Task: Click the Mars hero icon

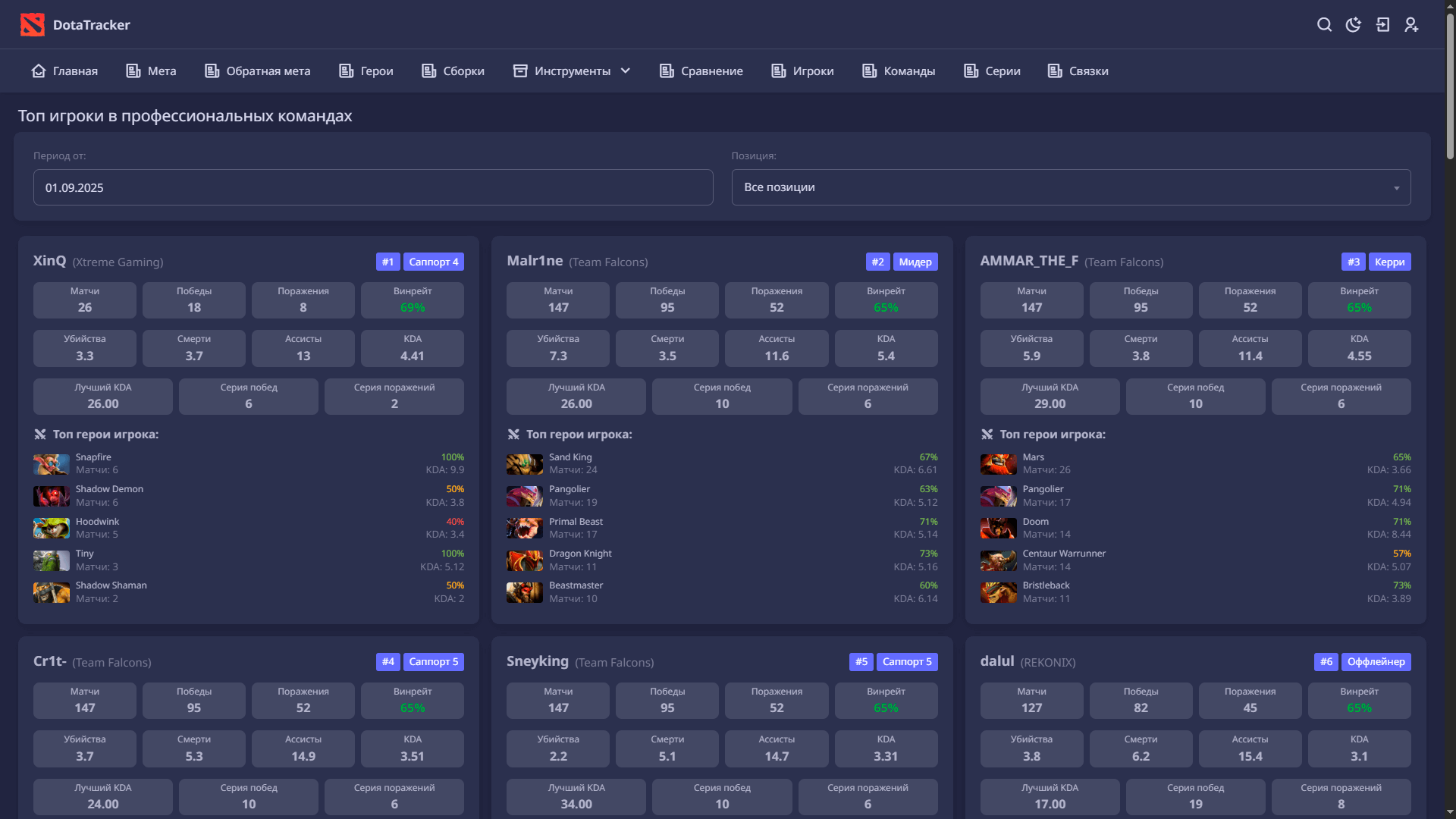Action: click(999, 464)
